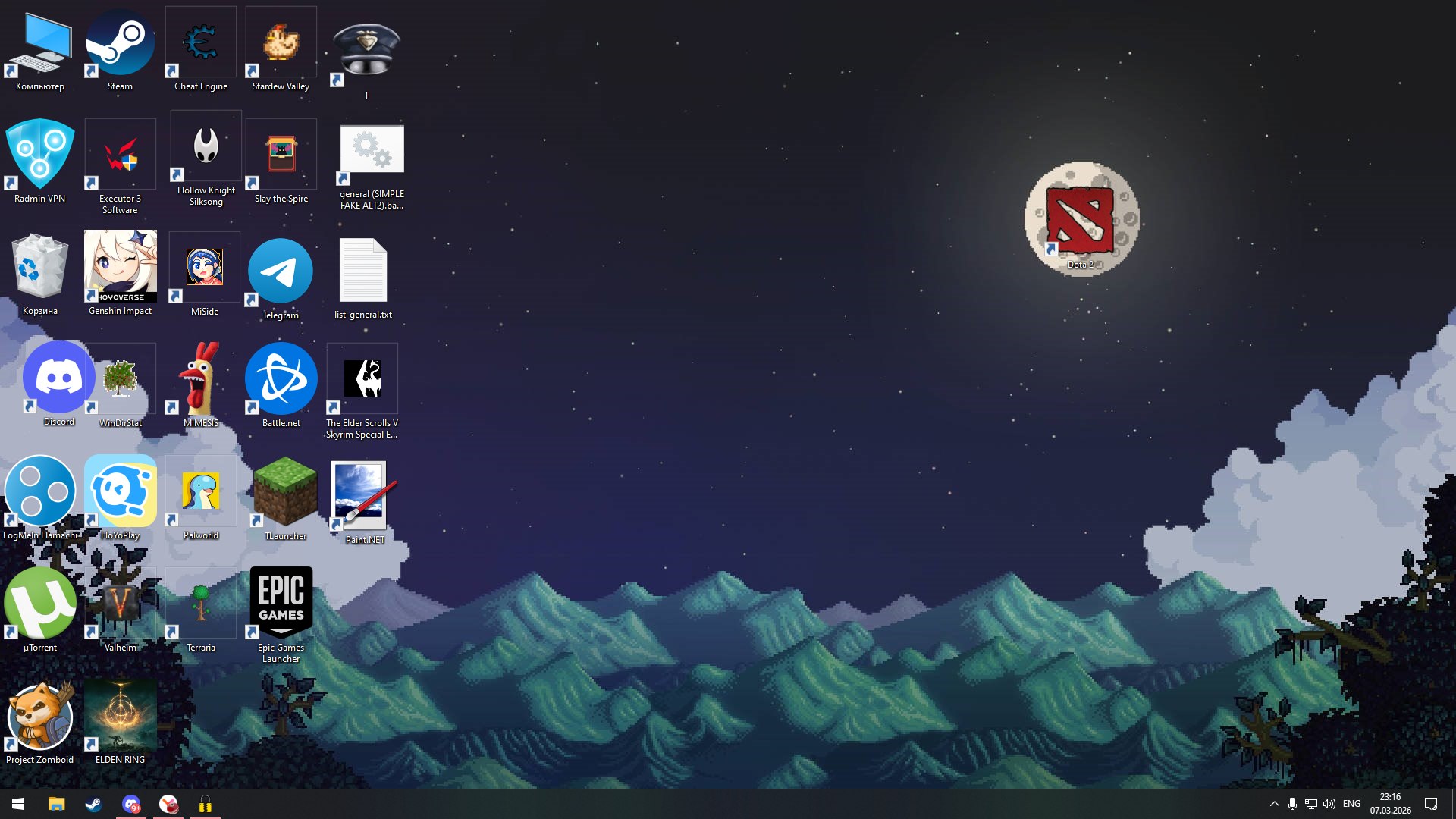Click the Genshin Impact shortcut

point(120,267)
